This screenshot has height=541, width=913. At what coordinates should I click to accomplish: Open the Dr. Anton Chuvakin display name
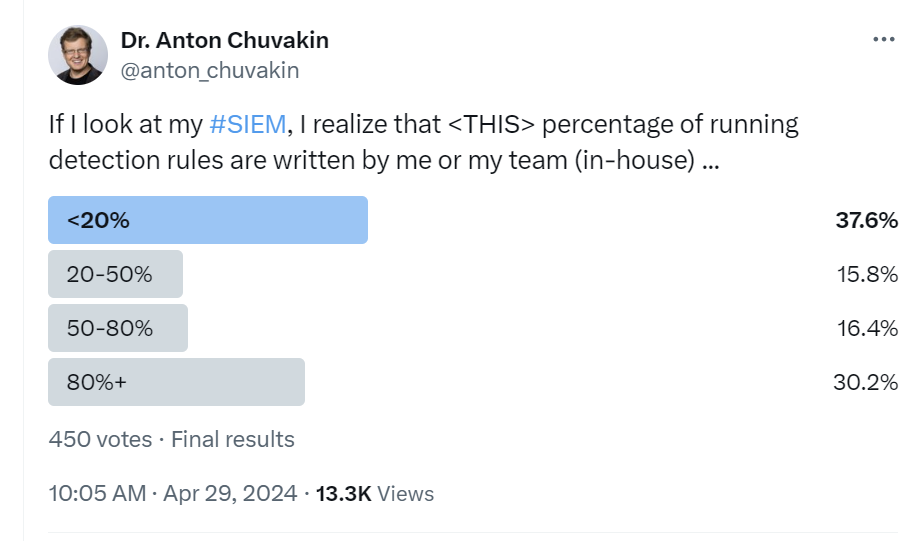225,40
